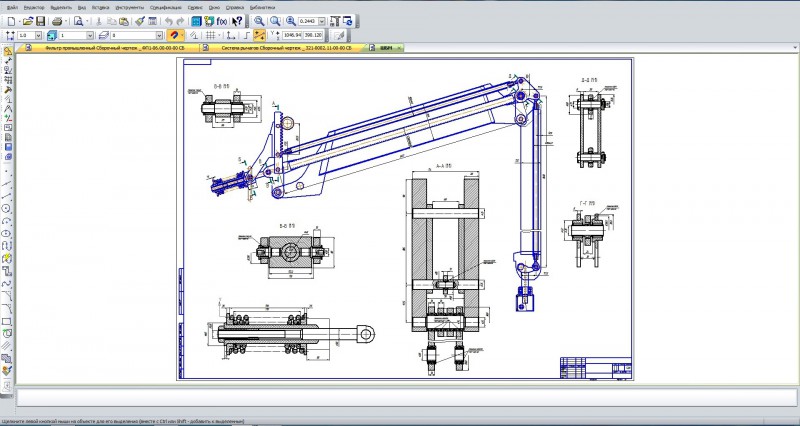The width and height of the screenshot is (800, 426).
Task: Click the second zoom magnifier icon
Action: tap(275, 21)
